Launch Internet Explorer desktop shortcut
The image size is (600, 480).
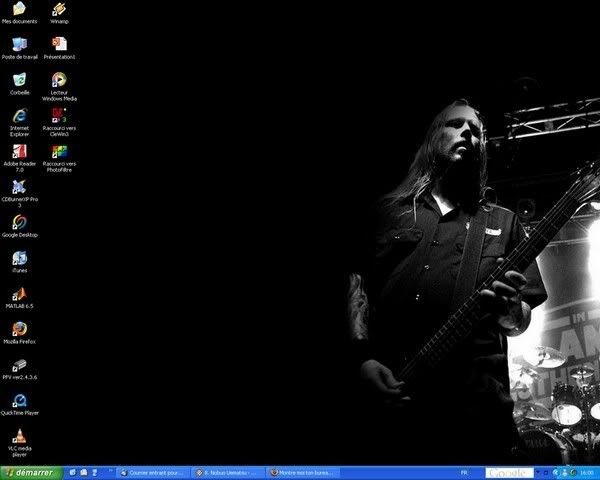tap(19, 115)
